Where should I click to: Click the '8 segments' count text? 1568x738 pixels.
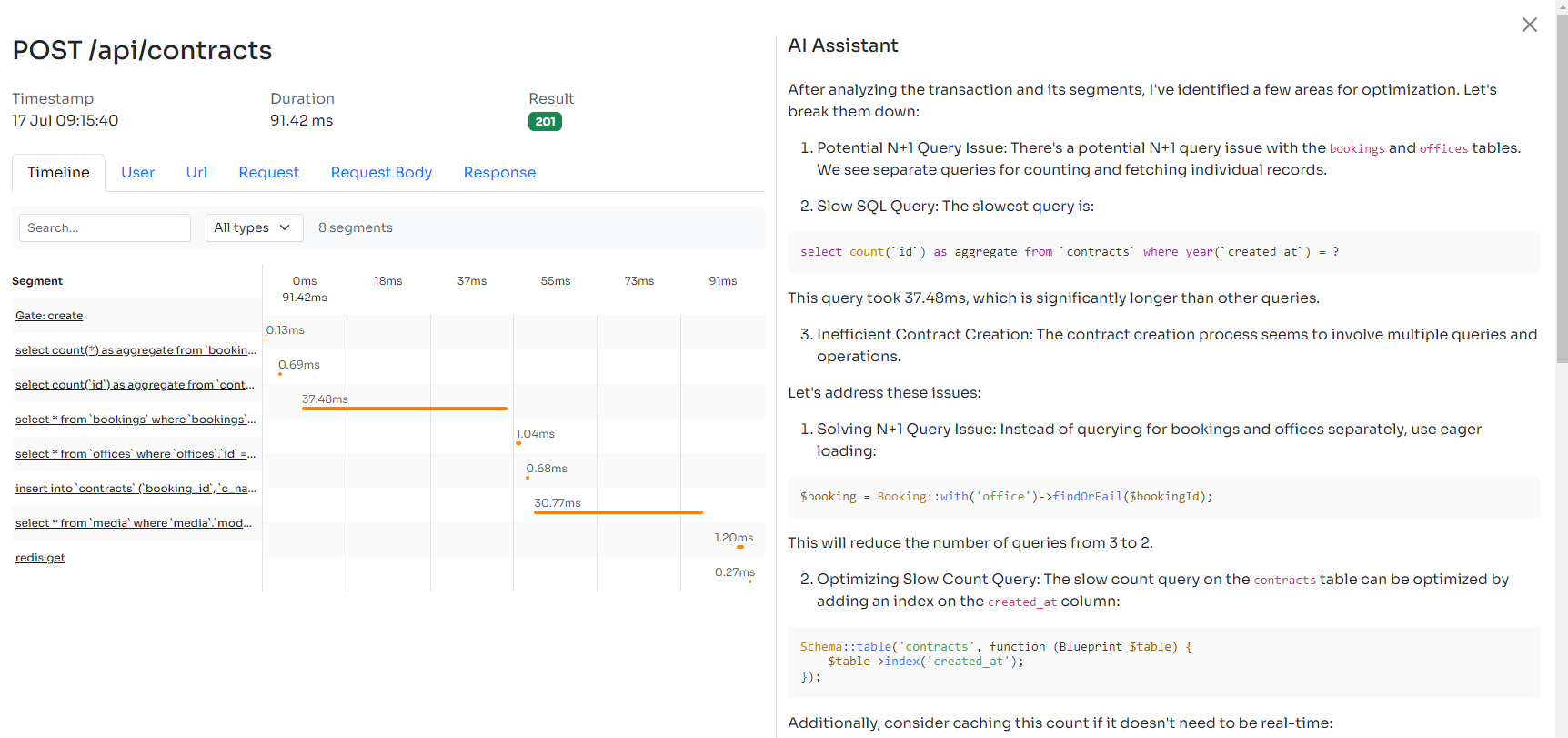(356, 227)
